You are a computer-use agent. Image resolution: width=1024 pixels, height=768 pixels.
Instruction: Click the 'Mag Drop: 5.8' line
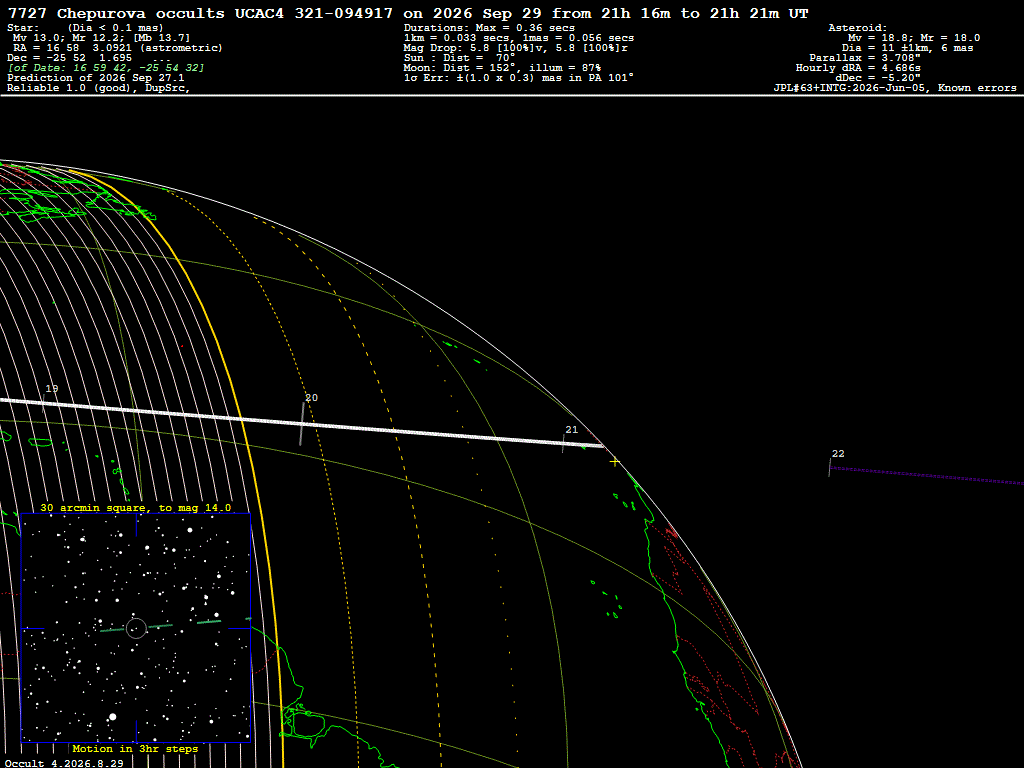click(x=516, y=48)
